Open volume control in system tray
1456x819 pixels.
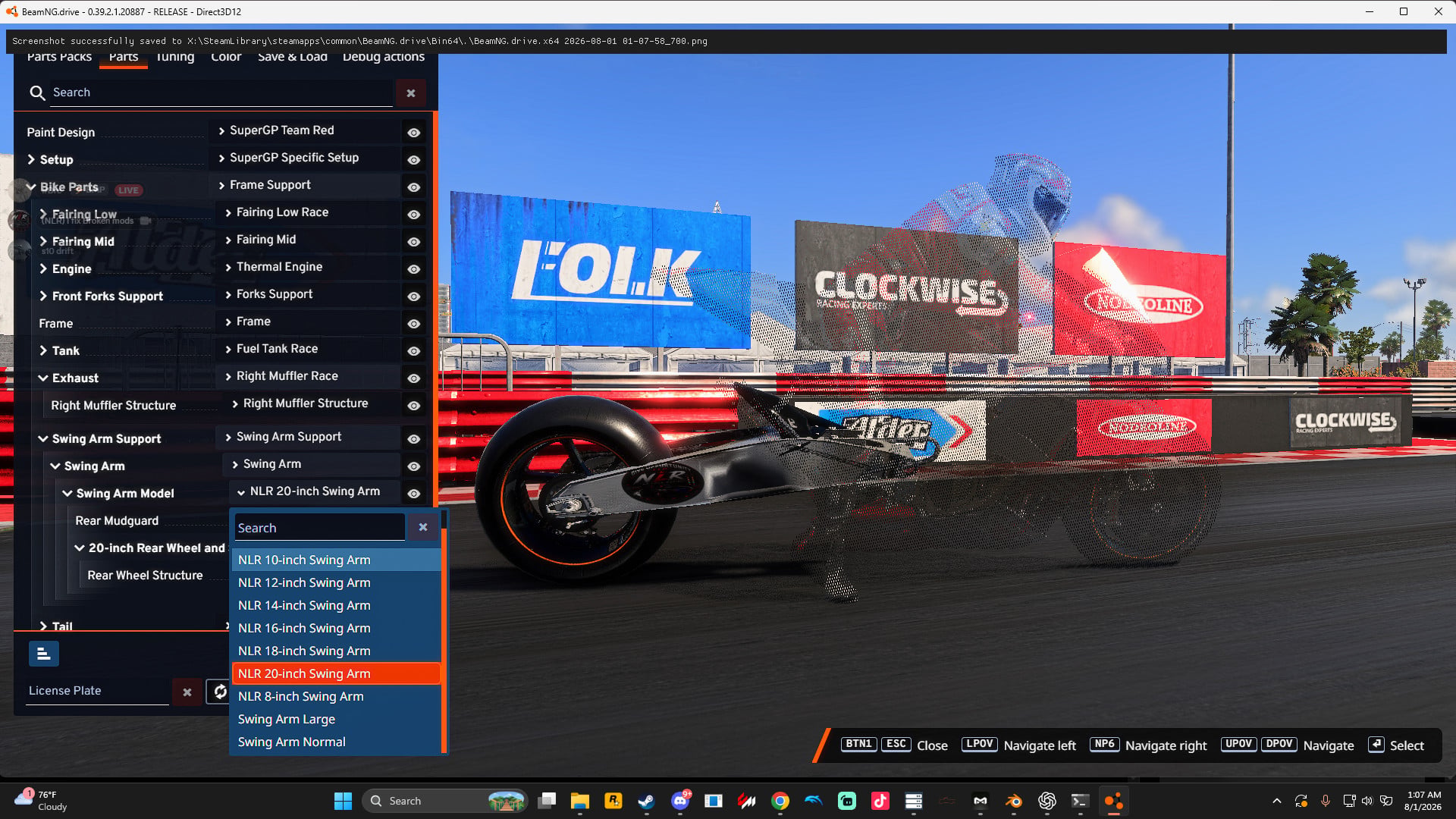point(1367,801)
